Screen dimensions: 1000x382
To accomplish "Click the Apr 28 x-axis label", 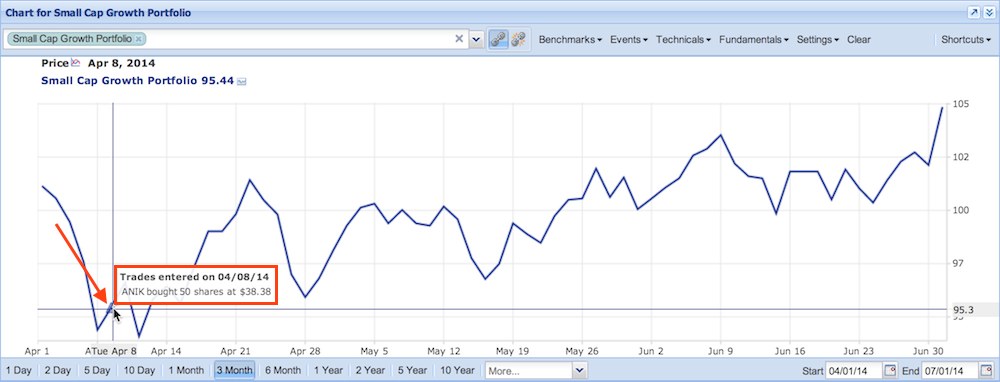I will pos(305,351).
